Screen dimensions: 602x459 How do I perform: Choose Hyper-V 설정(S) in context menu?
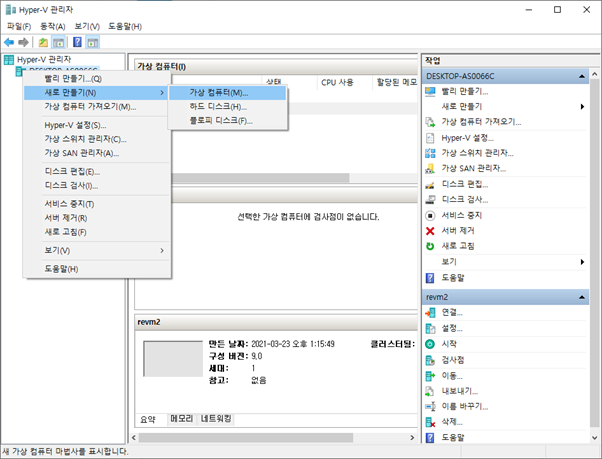click(x=97, y=125)
